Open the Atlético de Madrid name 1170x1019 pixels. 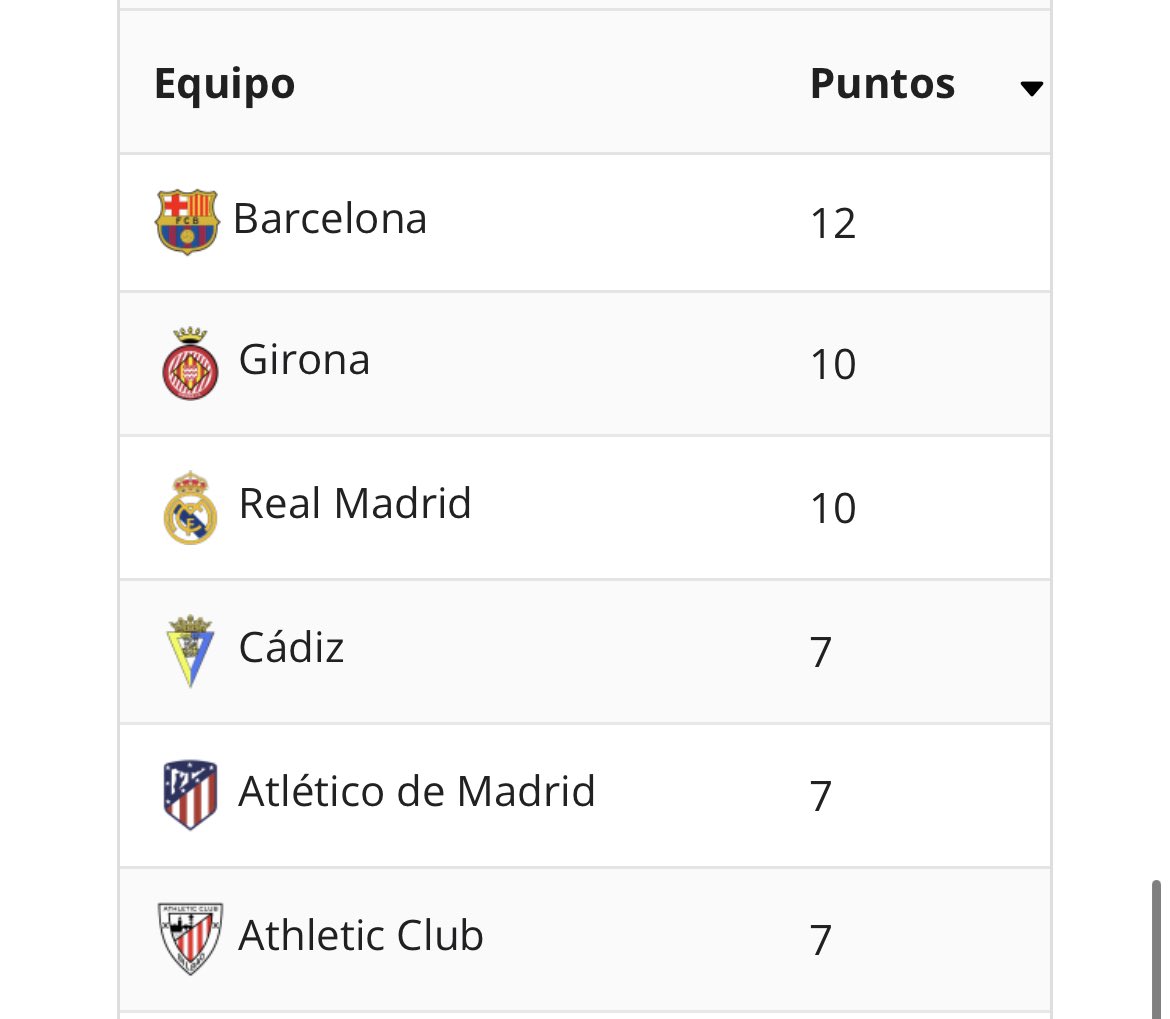[x=416, y=792]
